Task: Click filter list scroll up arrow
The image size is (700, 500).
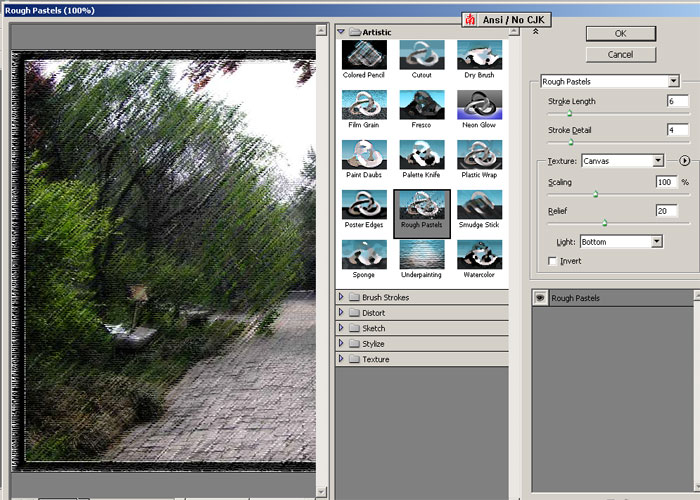Action: coord(514,30)
